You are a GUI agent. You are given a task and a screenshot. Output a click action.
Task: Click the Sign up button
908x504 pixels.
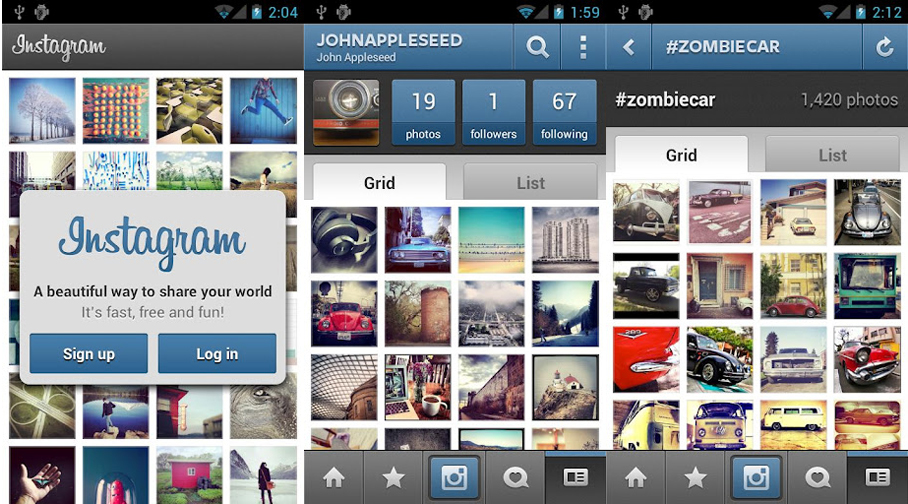89,353
